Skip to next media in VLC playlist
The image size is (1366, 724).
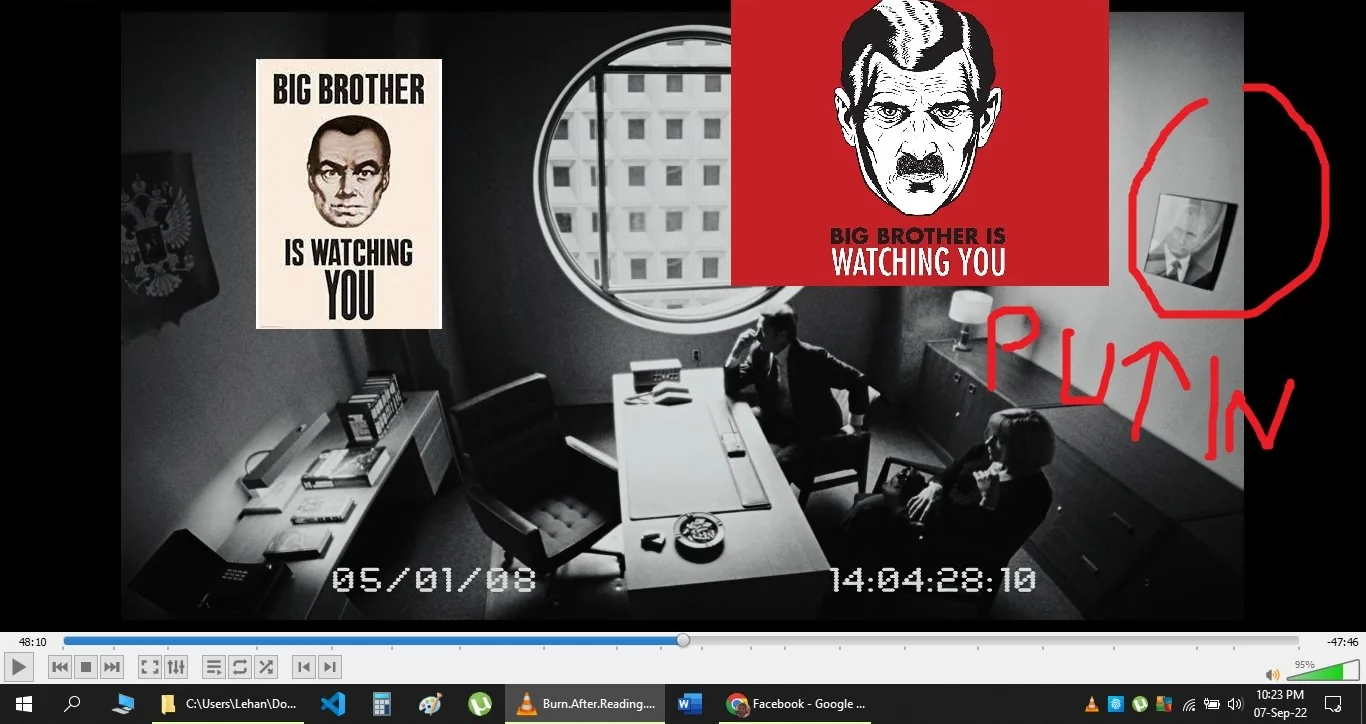tap(112, 667)
